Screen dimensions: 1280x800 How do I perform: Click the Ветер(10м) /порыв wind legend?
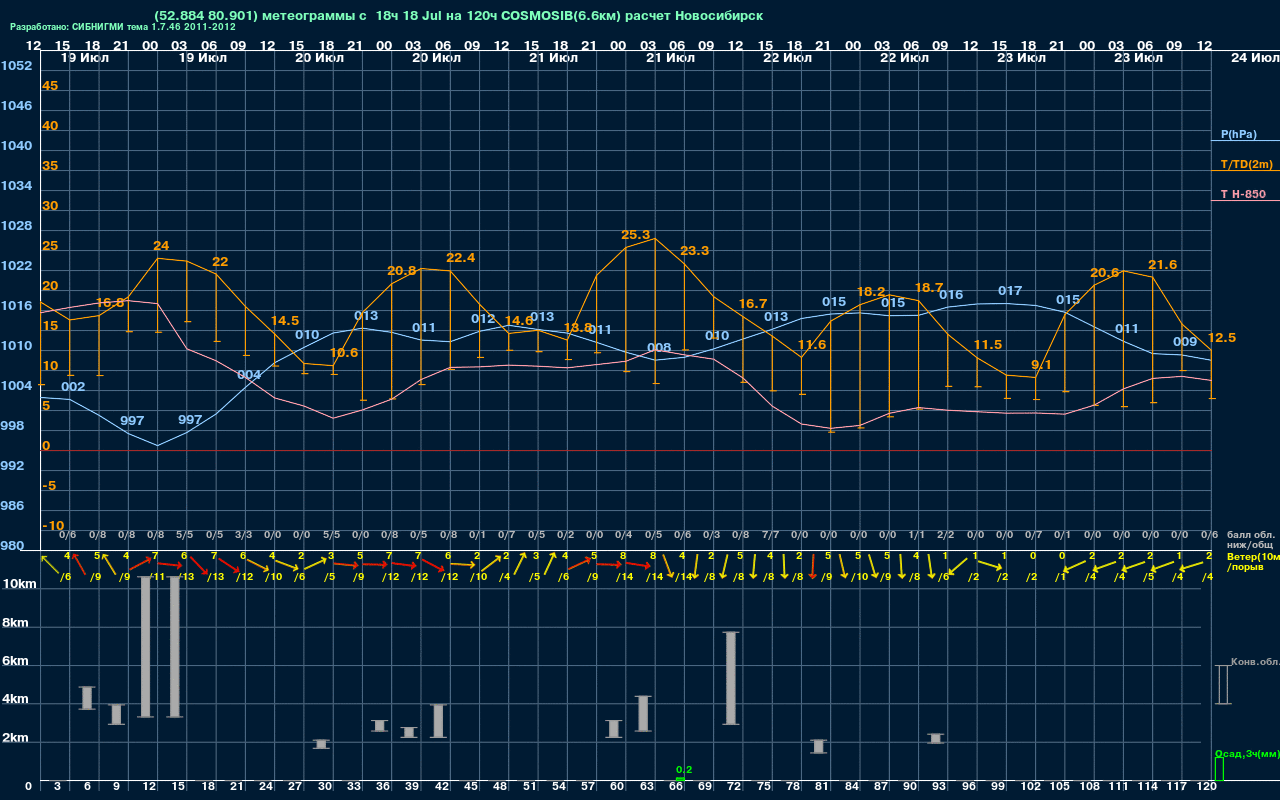coord(1251,561)
